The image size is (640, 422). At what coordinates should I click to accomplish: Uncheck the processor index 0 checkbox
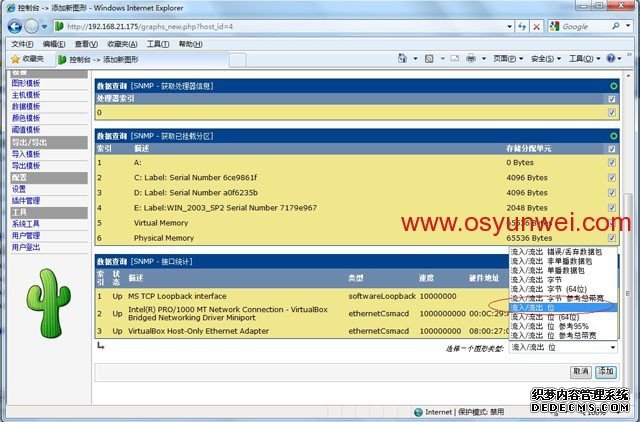(x=611, y=112)
